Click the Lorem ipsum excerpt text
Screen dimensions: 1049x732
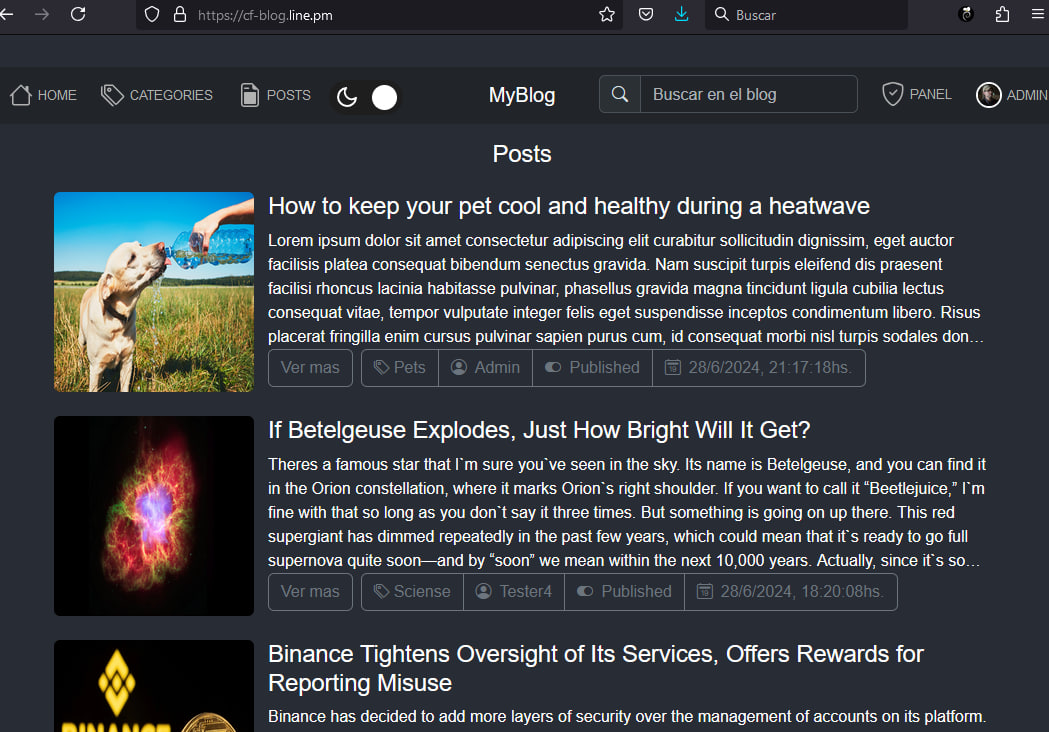pyautogui.click(x=626, y=288)
